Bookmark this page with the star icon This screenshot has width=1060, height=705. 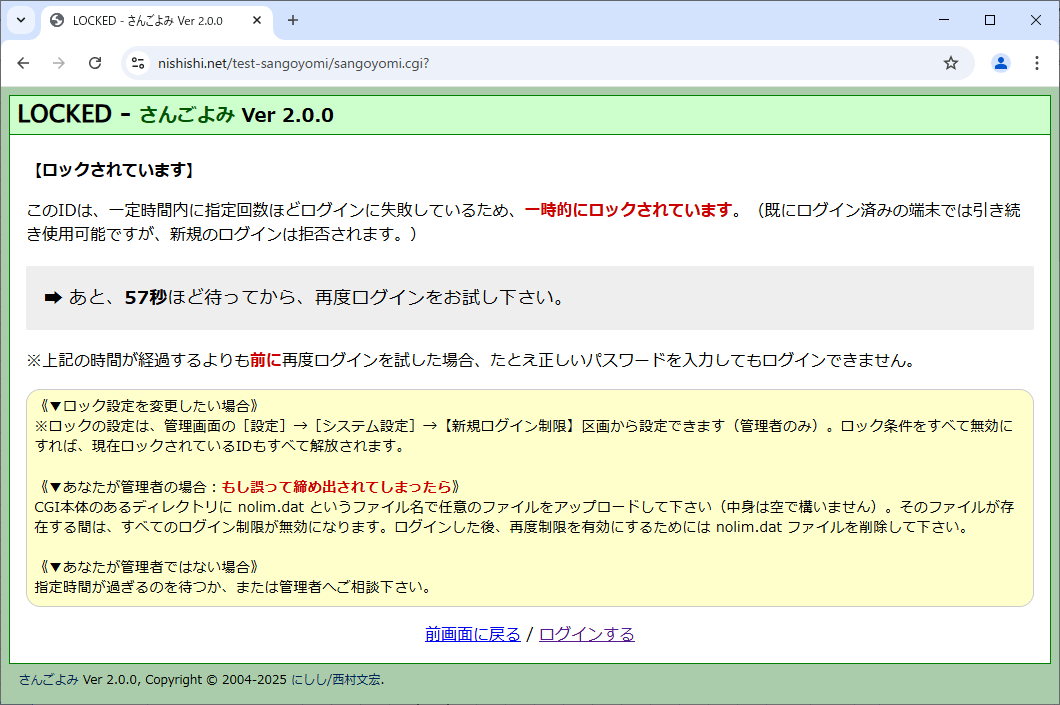pyautogui.click(x=951, y=63)
